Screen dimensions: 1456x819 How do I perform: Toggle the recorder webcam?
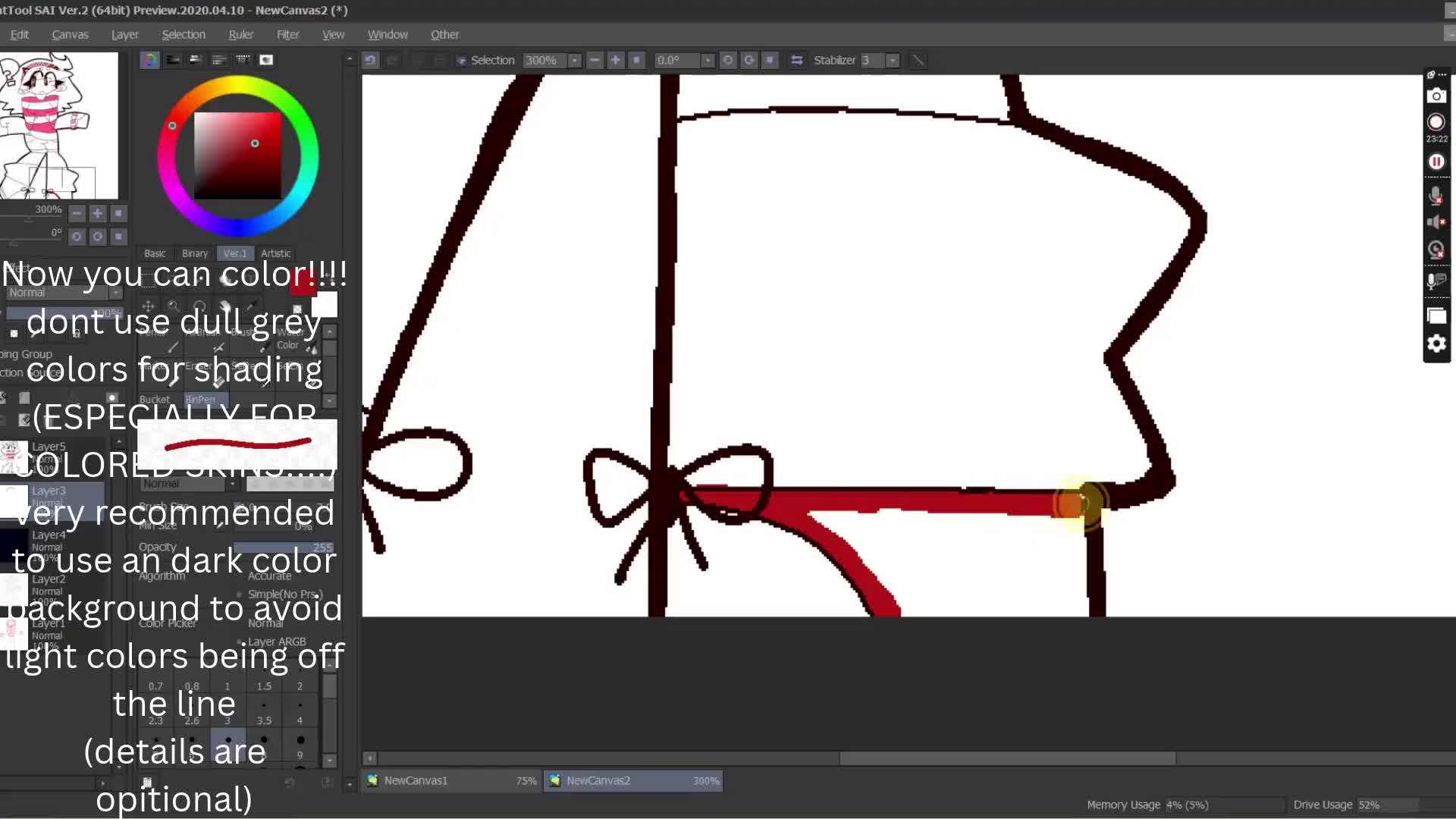click(1436, 249)
